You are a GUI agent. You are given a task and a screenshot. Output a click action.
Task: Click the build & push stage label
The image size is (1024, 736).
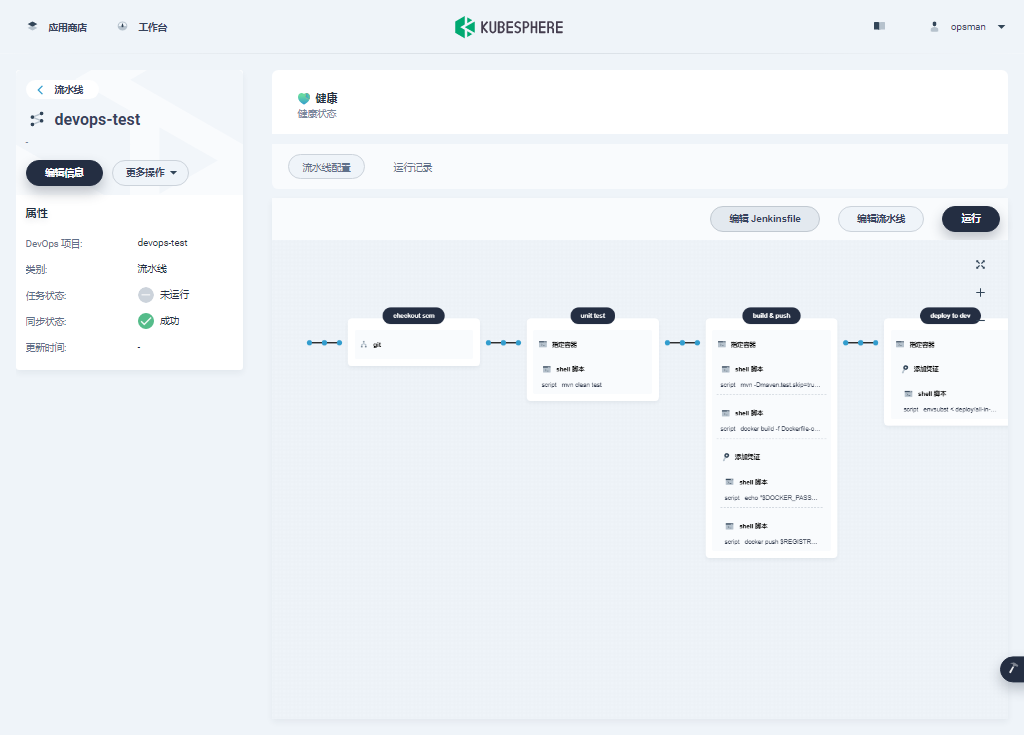(x=771, y=315)
